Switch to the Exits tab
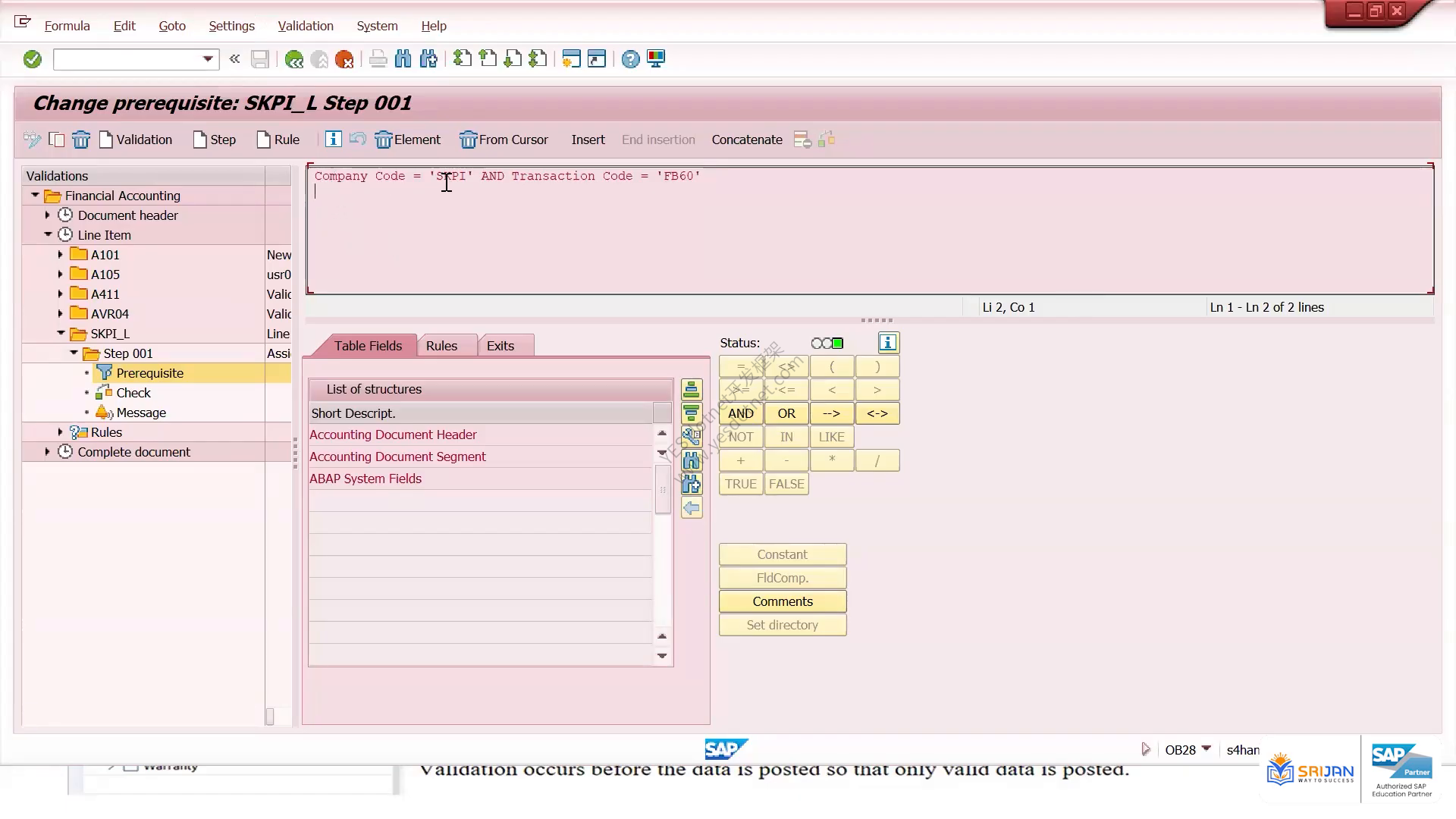Screen dimensions: 1456x819 500,346
